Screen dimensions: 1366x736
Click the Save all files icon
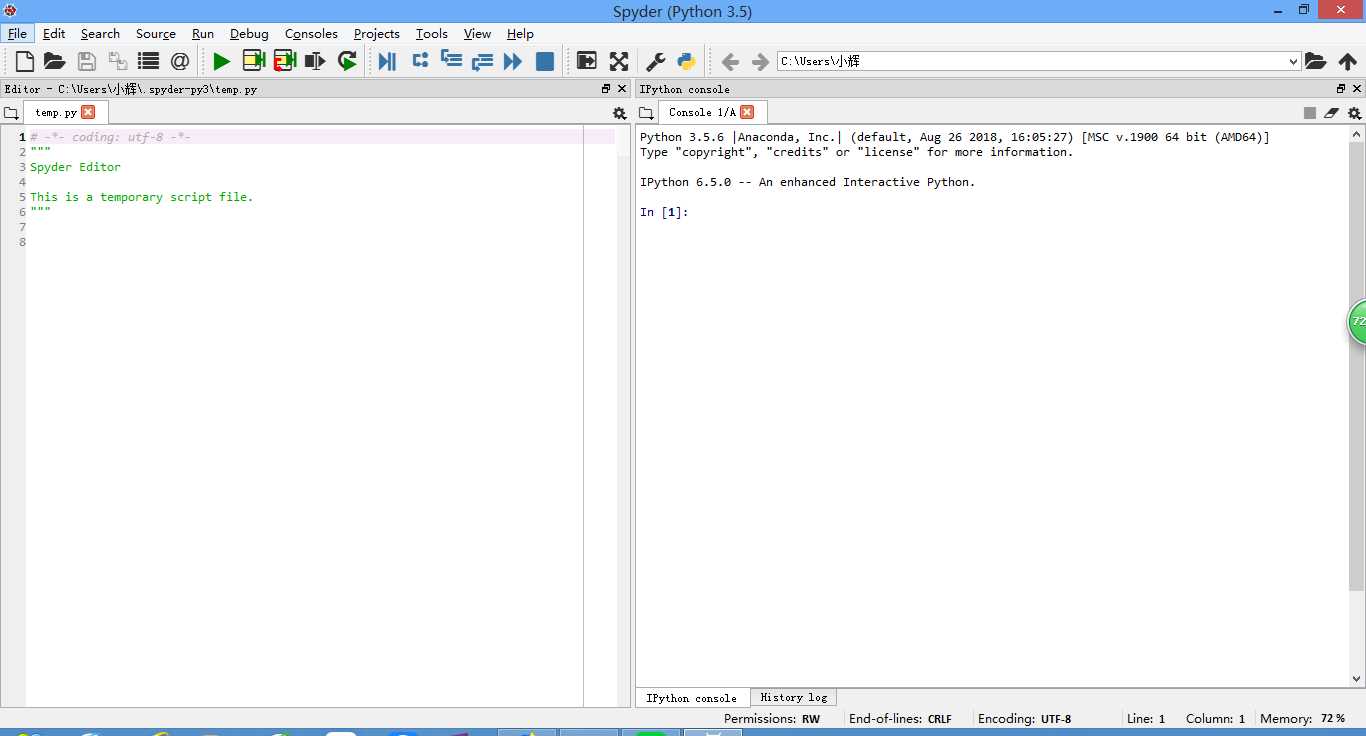118,61
